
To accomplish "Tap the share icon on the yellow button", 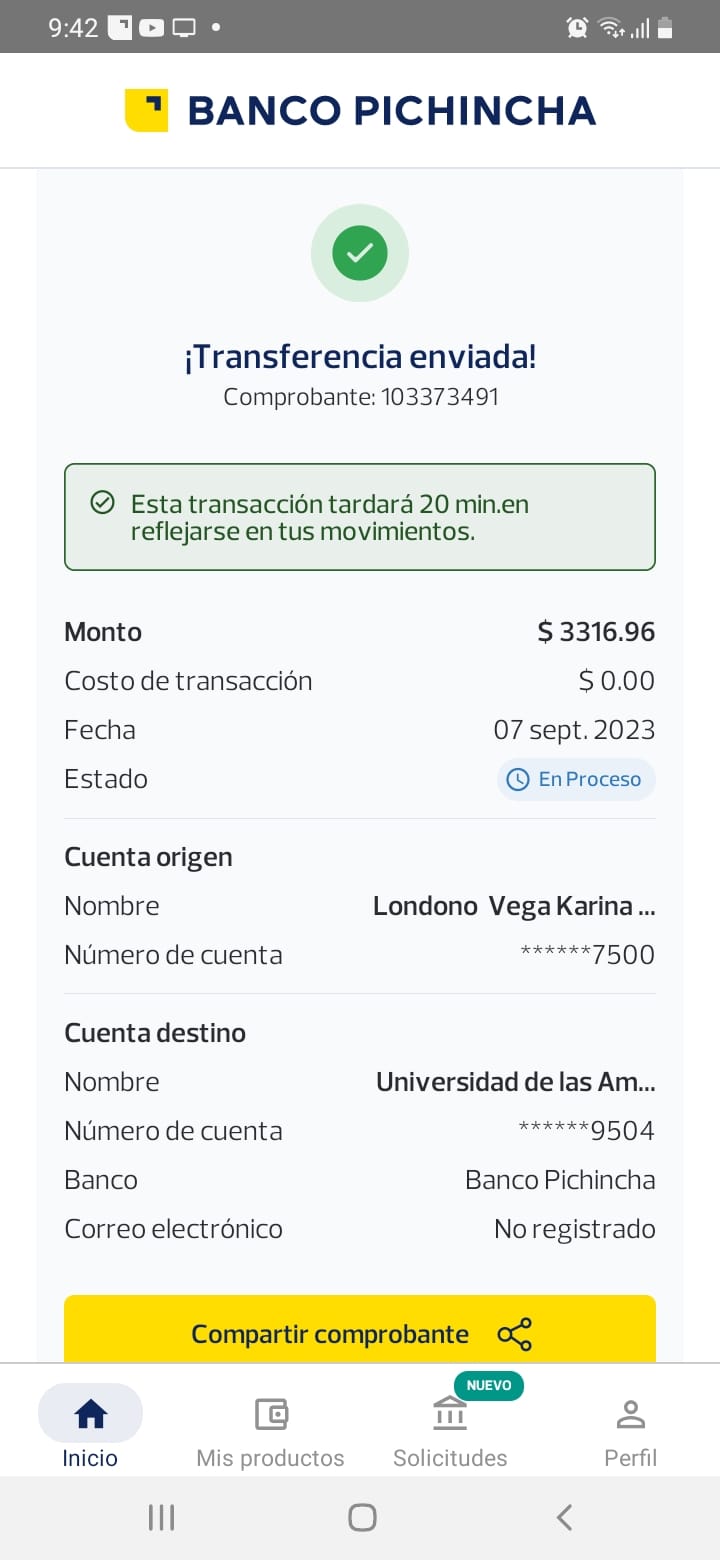I will point(514,1334).
